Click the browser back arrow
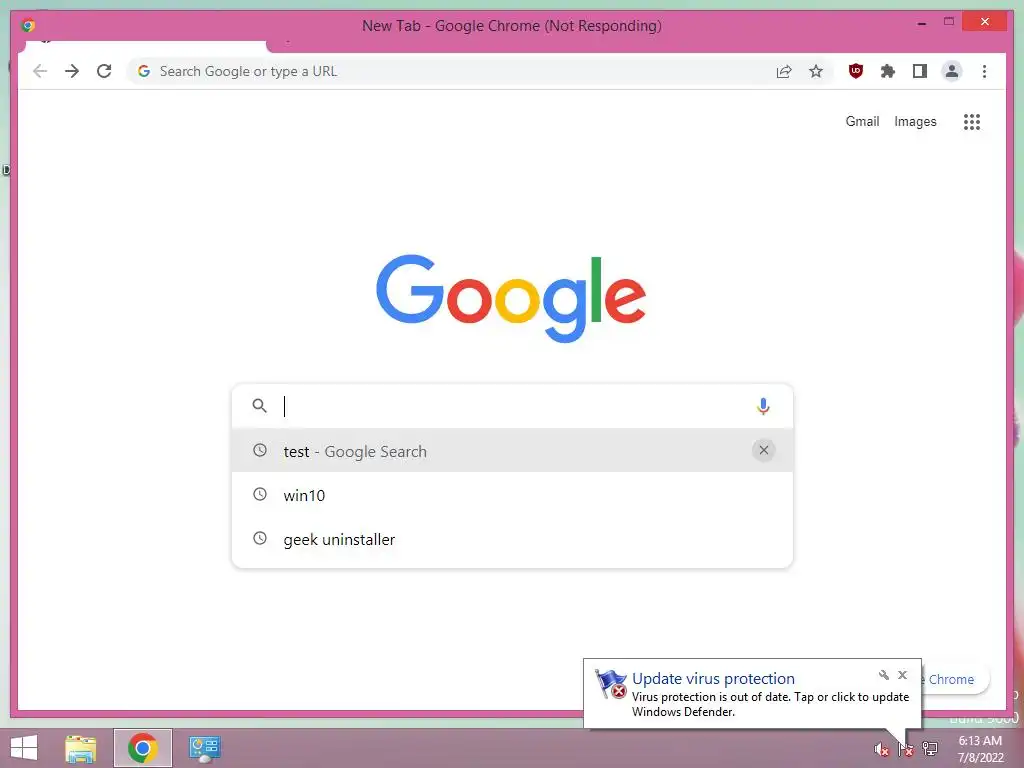This screenshot has height=768, width=1024. pyautogui.click(x=40, y=71)
